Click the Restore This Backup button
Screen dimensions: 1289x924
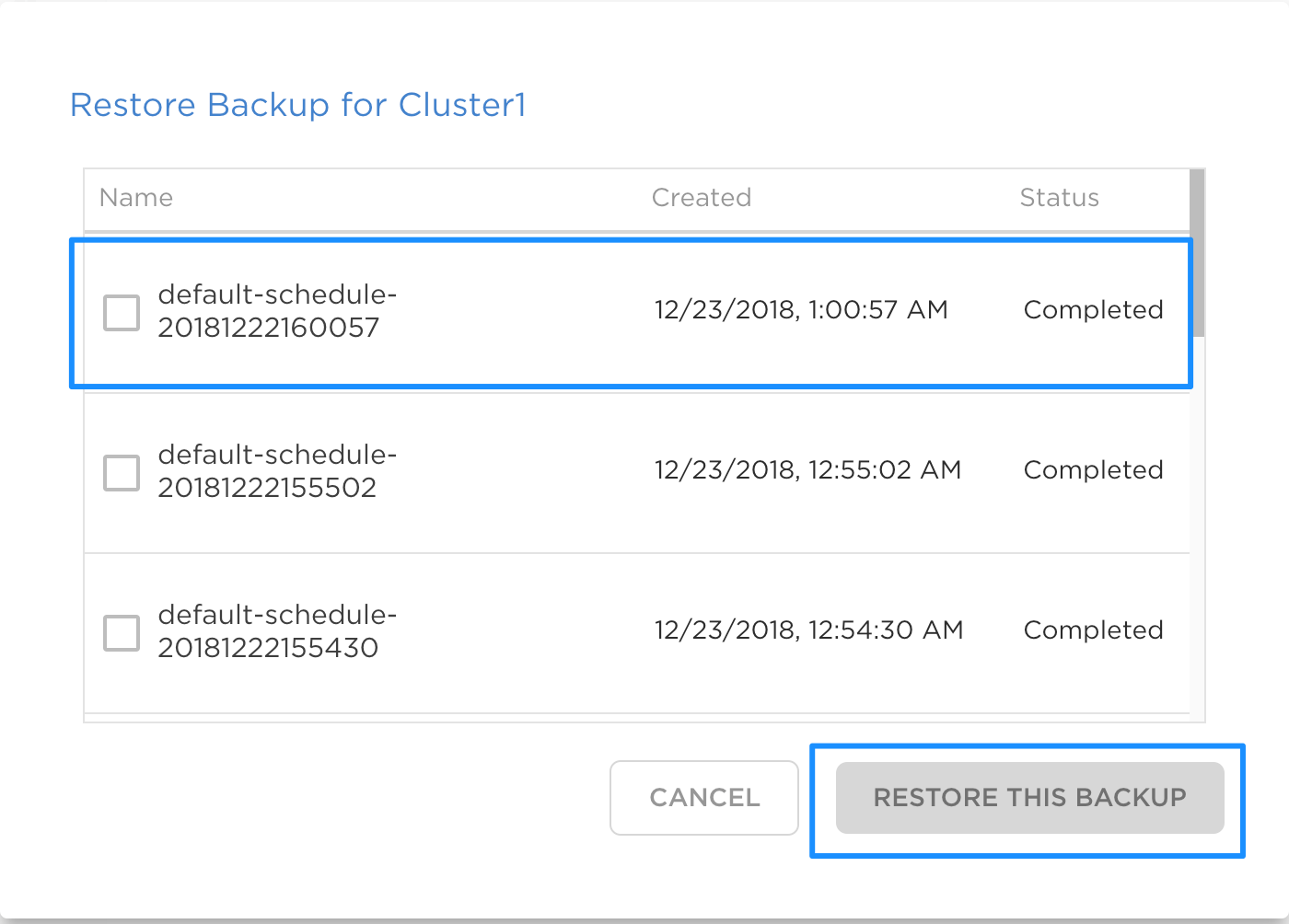(x=1029, y=798)
